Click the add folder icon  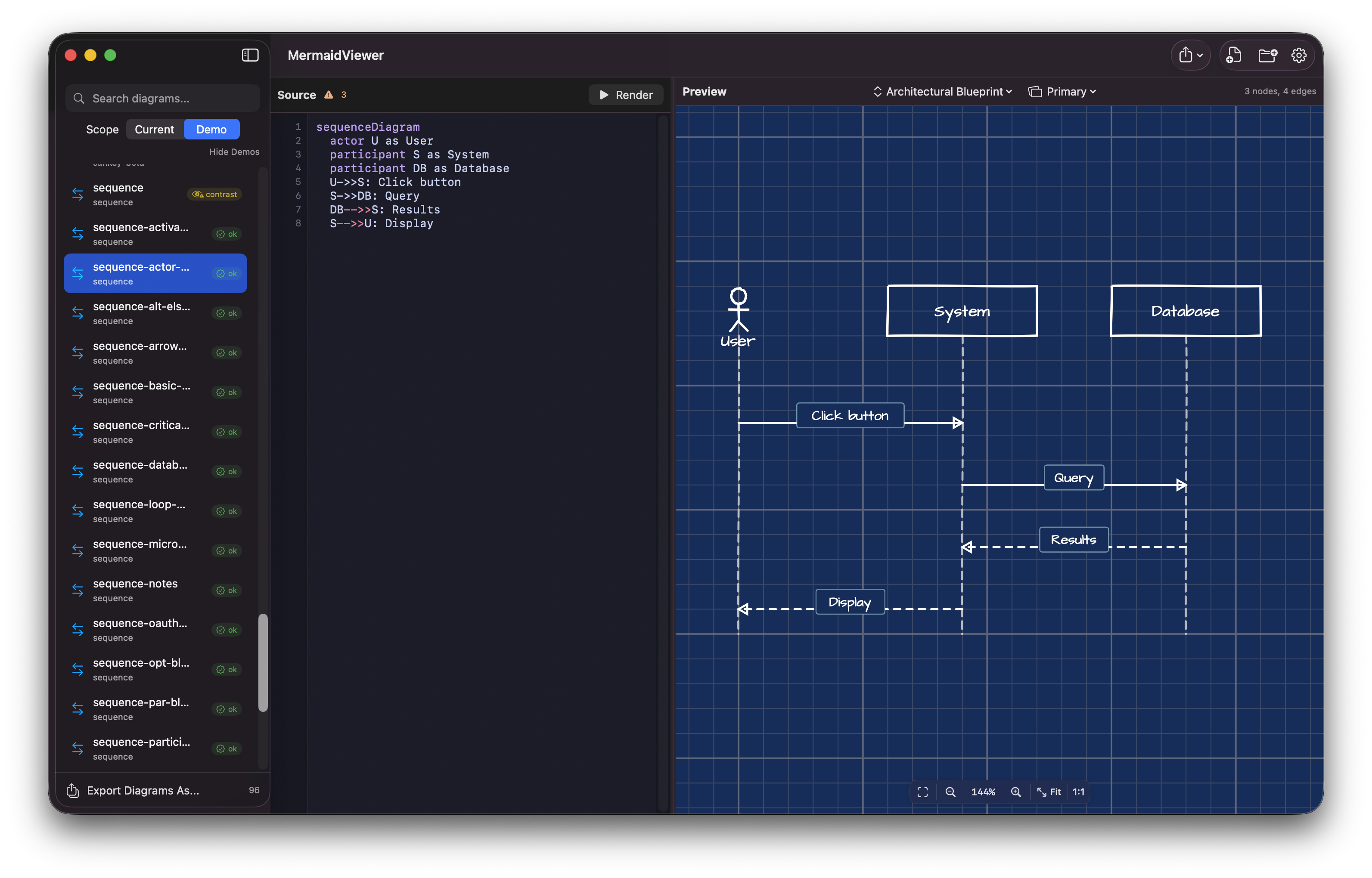click(x=1268, y=55)
